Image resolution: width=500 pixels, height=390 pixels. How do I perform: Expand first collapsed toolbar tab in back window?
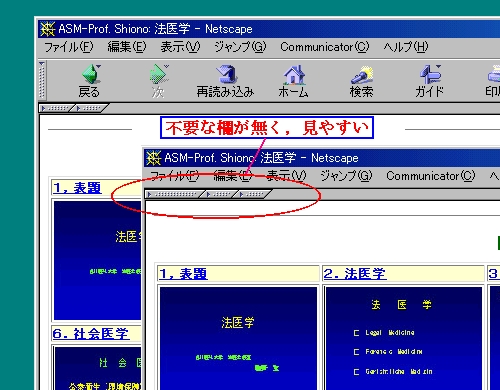(56, 108)
